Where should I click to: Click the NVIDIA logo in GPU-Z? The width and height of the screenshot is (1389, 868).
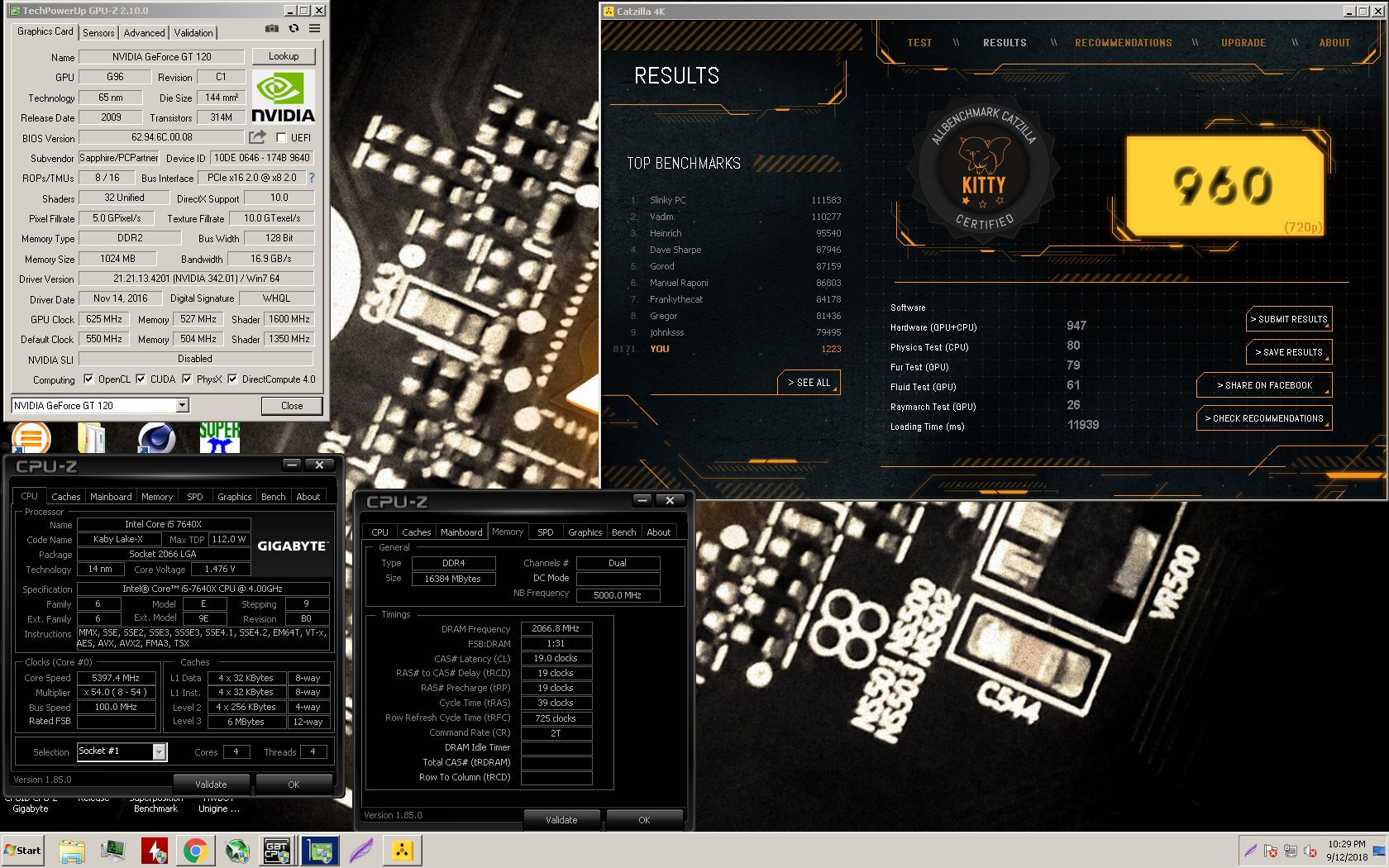(283, 98)
